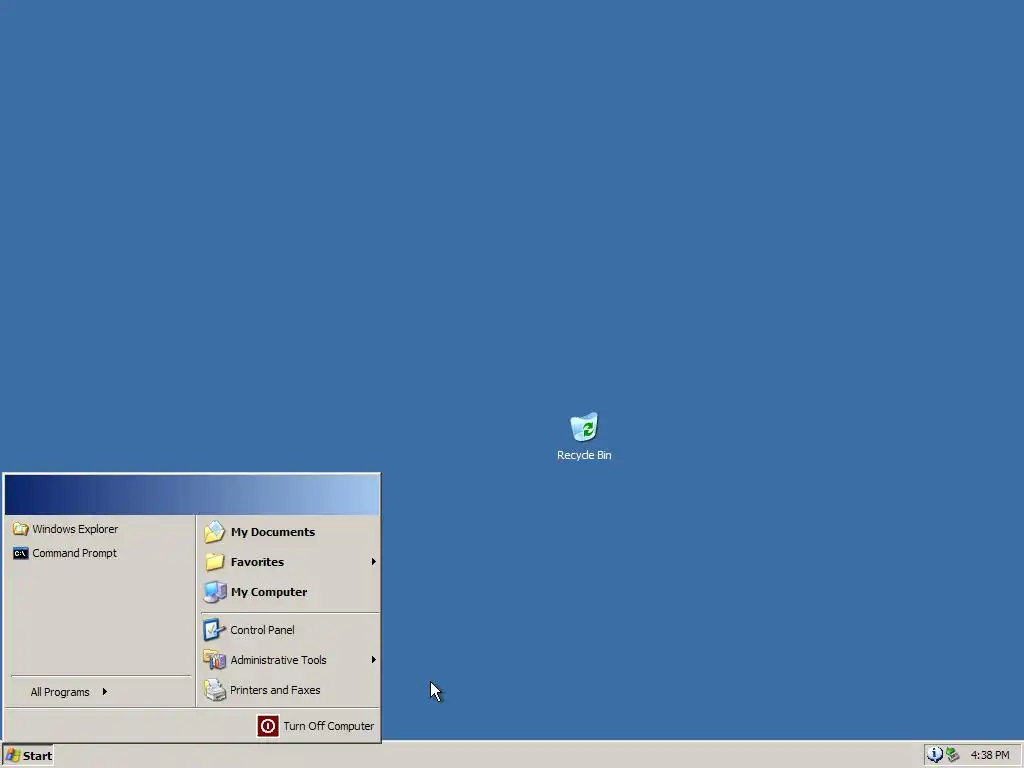Click the Recycle Bin label text
Viewport: 1024px width, 768px height.
coord(584,455)
